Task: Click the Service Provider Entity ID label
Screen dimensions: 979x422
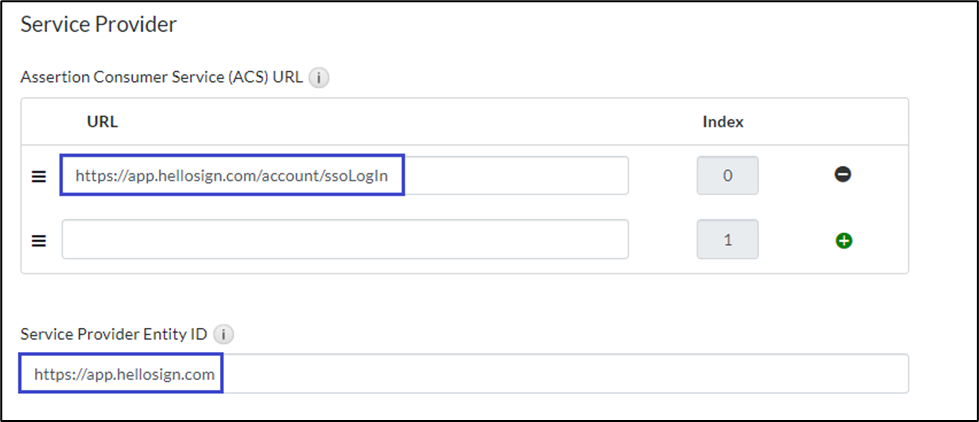Action: 114,334
